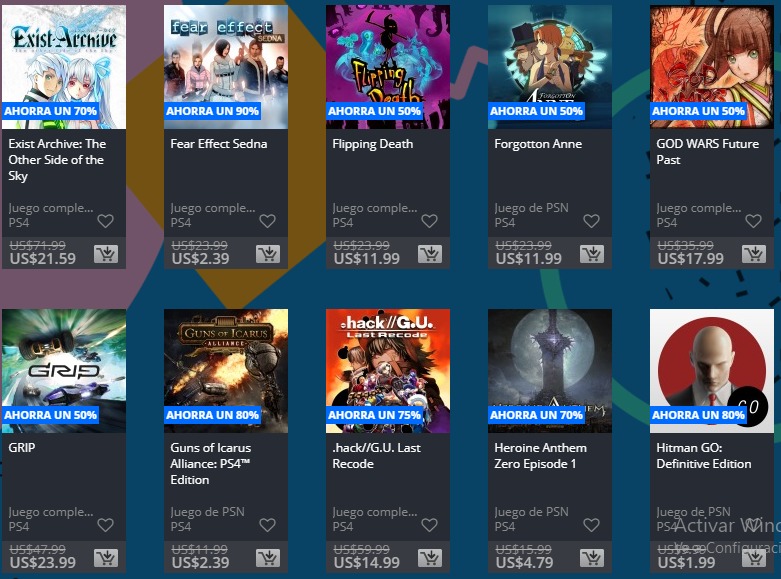781x579 pixels.
Task: Open the Forgotton Anne title link
Action: point(538,144)
